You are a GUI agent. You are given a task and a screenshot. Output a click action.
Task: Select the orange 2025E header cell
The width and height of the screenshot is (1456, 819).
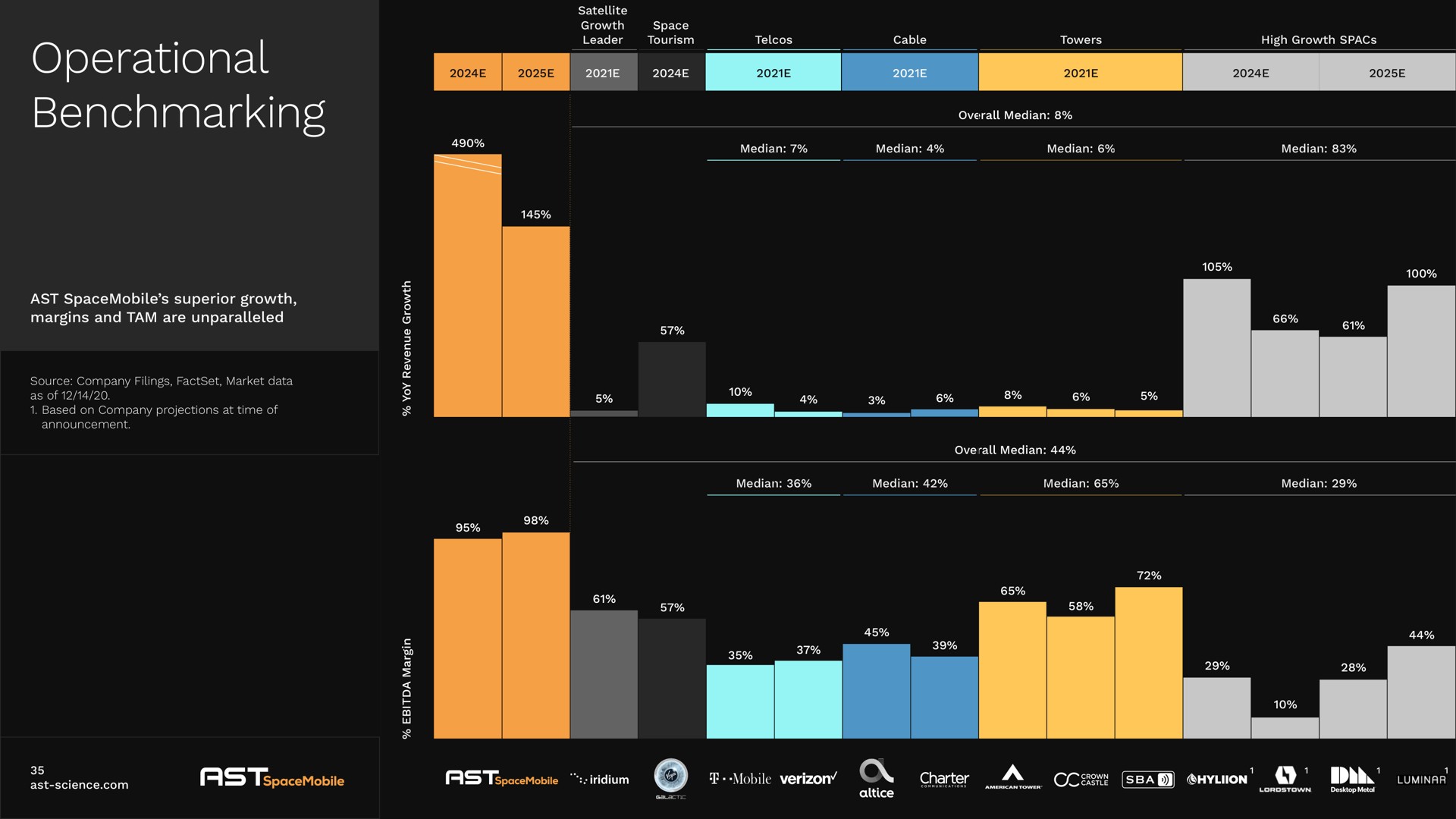pos(536,73)
